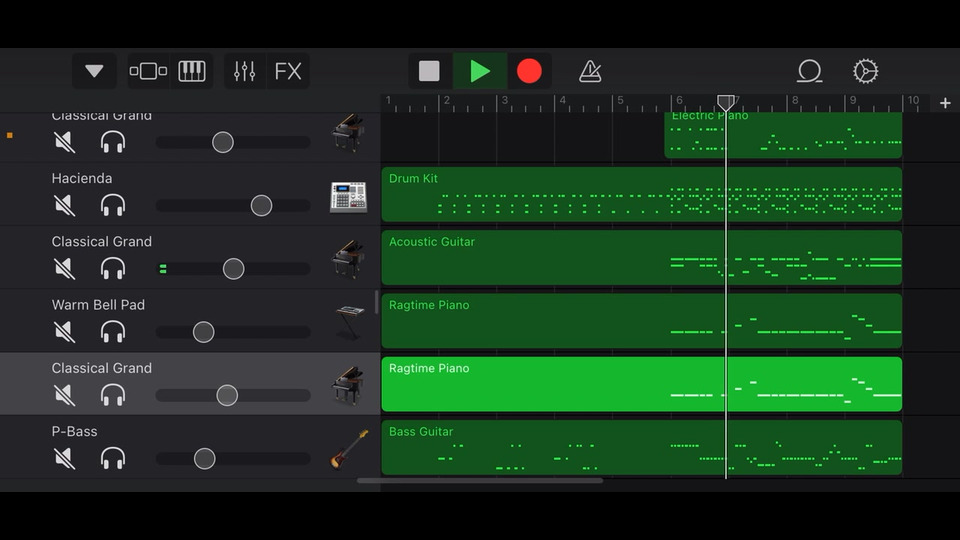Select Ragtime Piano region on Warm Bell Pad
The image size is (960, 540).
point(642,321)
